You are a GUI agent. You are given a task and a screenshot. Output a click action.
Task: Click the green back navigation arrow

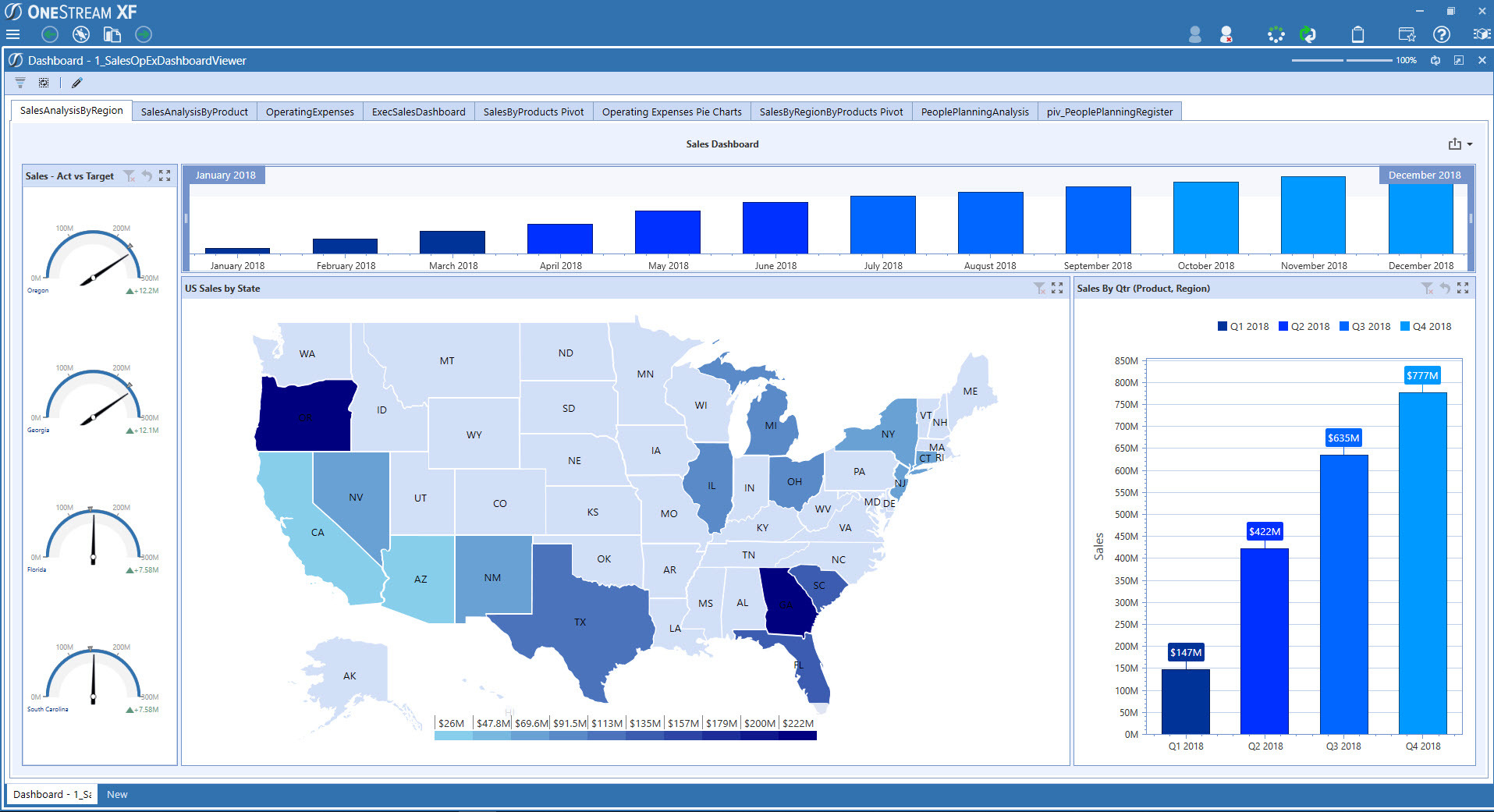(50, 34)
